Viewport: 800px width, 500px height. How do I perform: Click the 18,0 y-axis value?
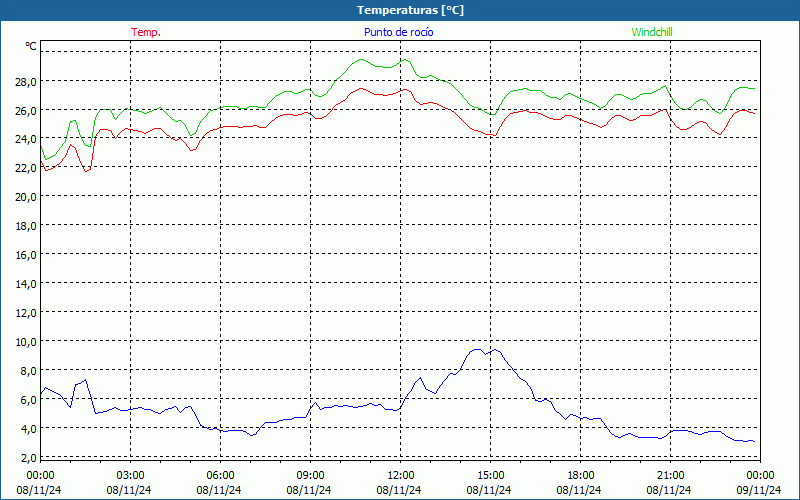click(x=25, y=226)
